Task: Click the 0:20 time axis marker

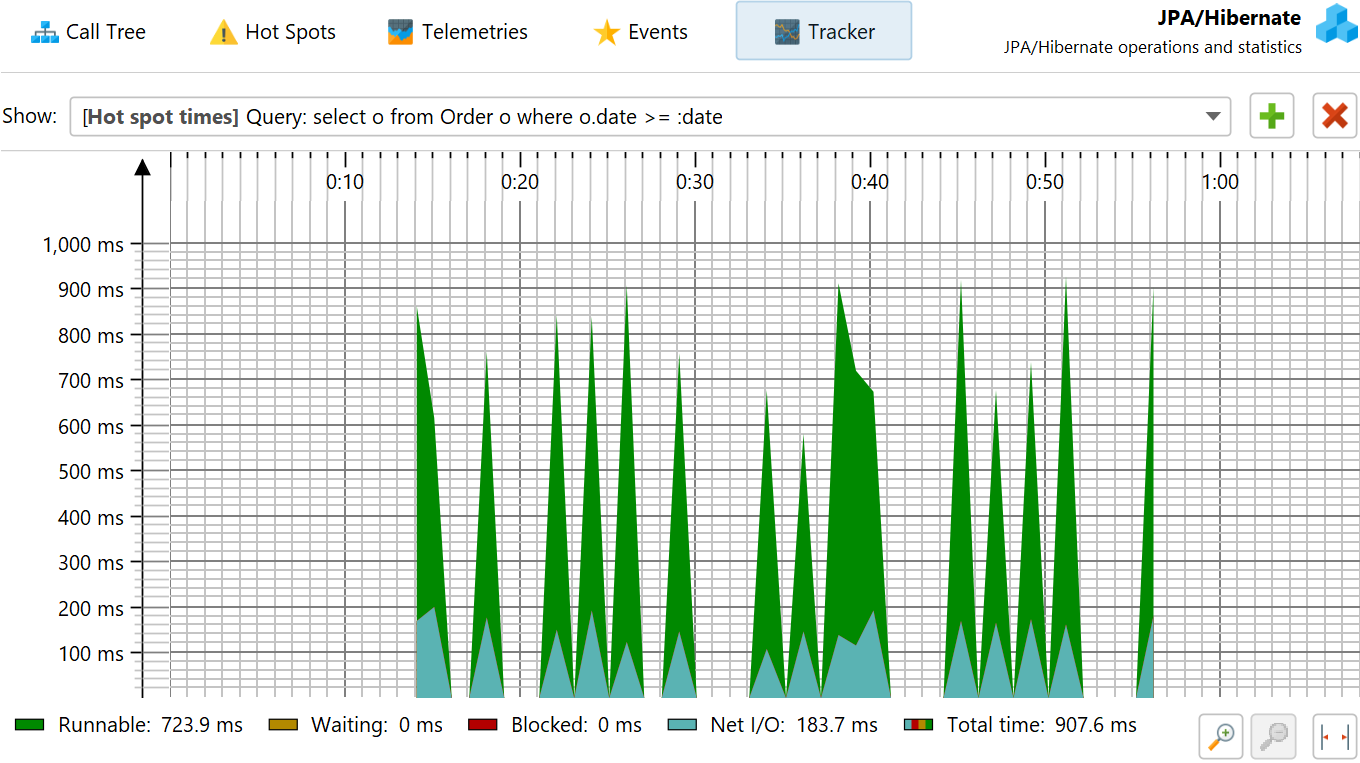Action: click(520, 182)
